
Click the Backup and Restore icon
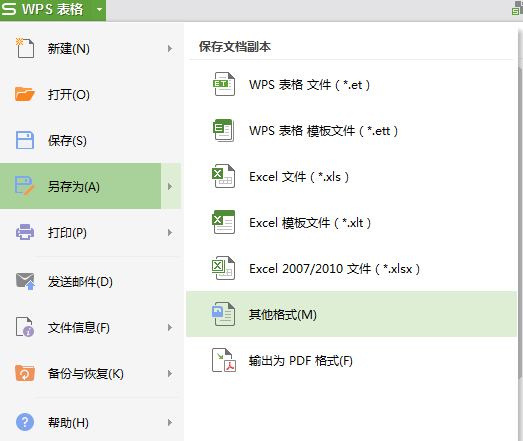tap(25, 373)
